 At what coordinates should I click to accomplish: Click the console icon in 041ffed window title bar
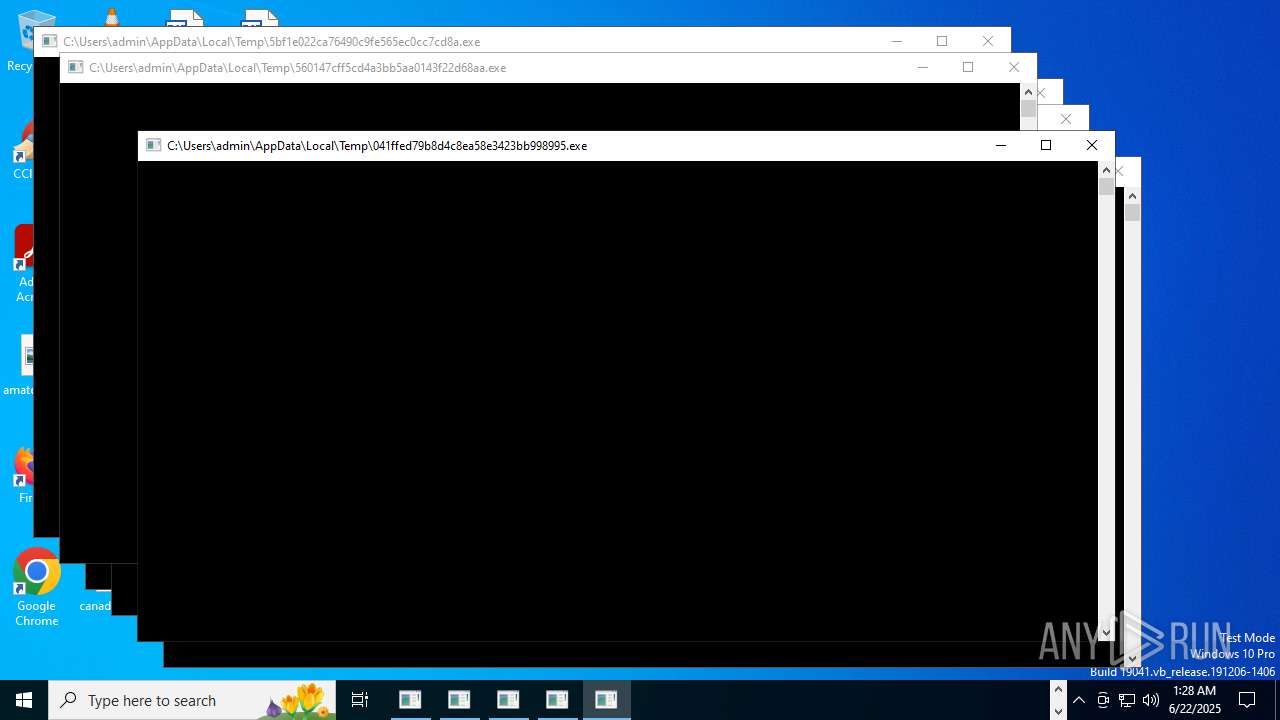click(x=153, y=146)
